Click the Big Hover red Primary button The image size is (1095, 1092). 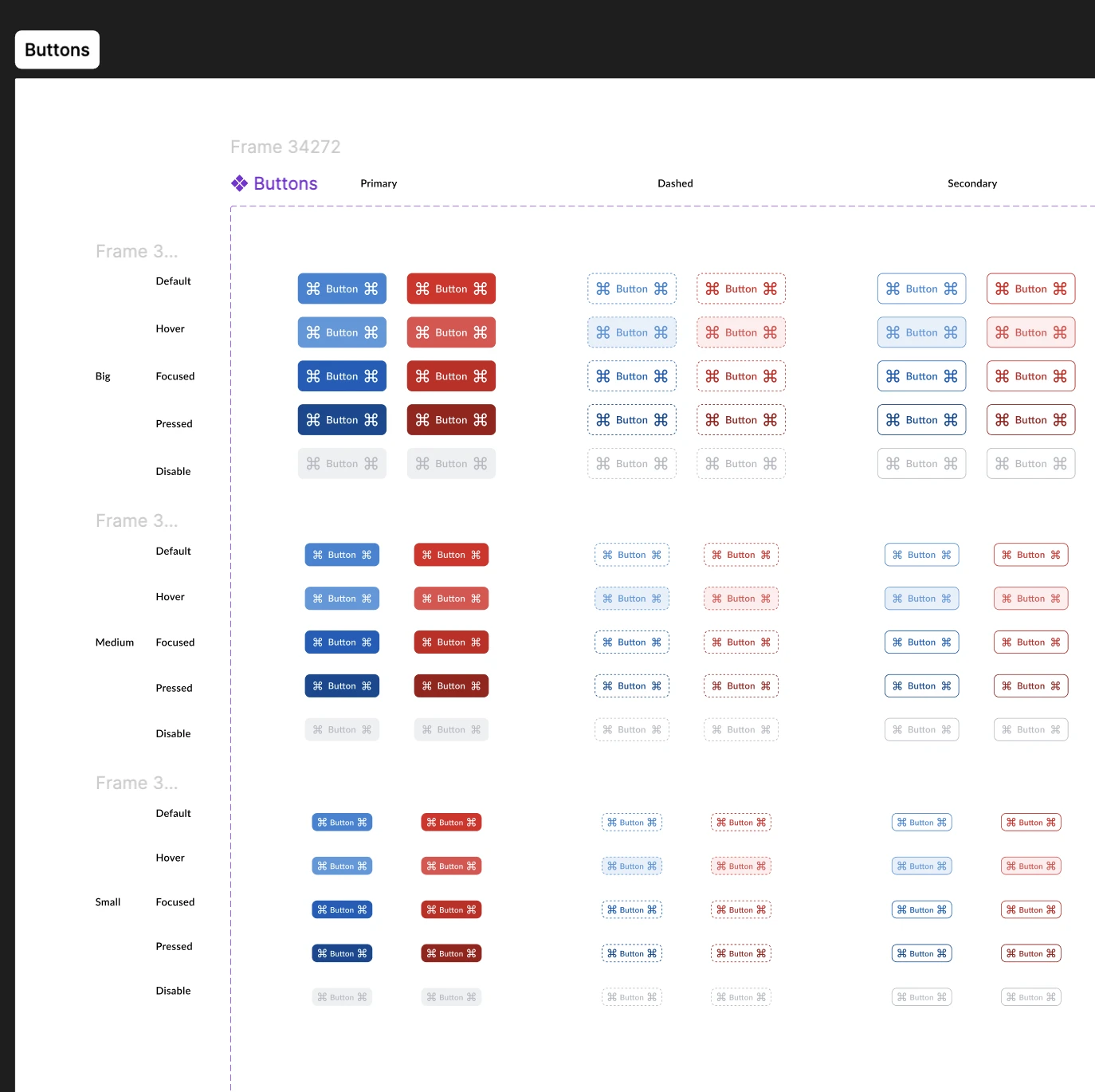click(x=451, y=332)
